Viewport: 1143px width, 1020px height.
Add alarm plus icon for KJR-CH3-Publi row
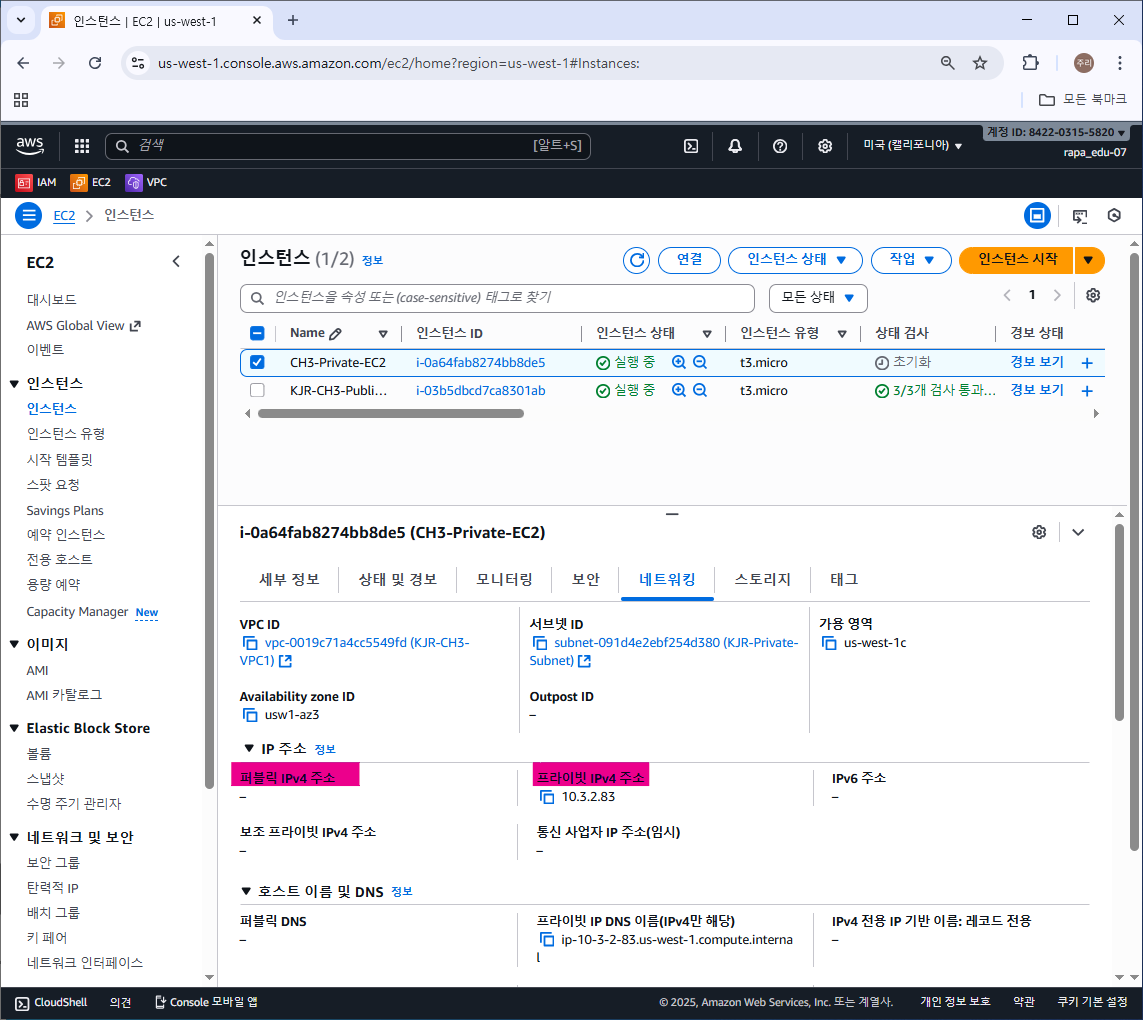point(1087,391)
